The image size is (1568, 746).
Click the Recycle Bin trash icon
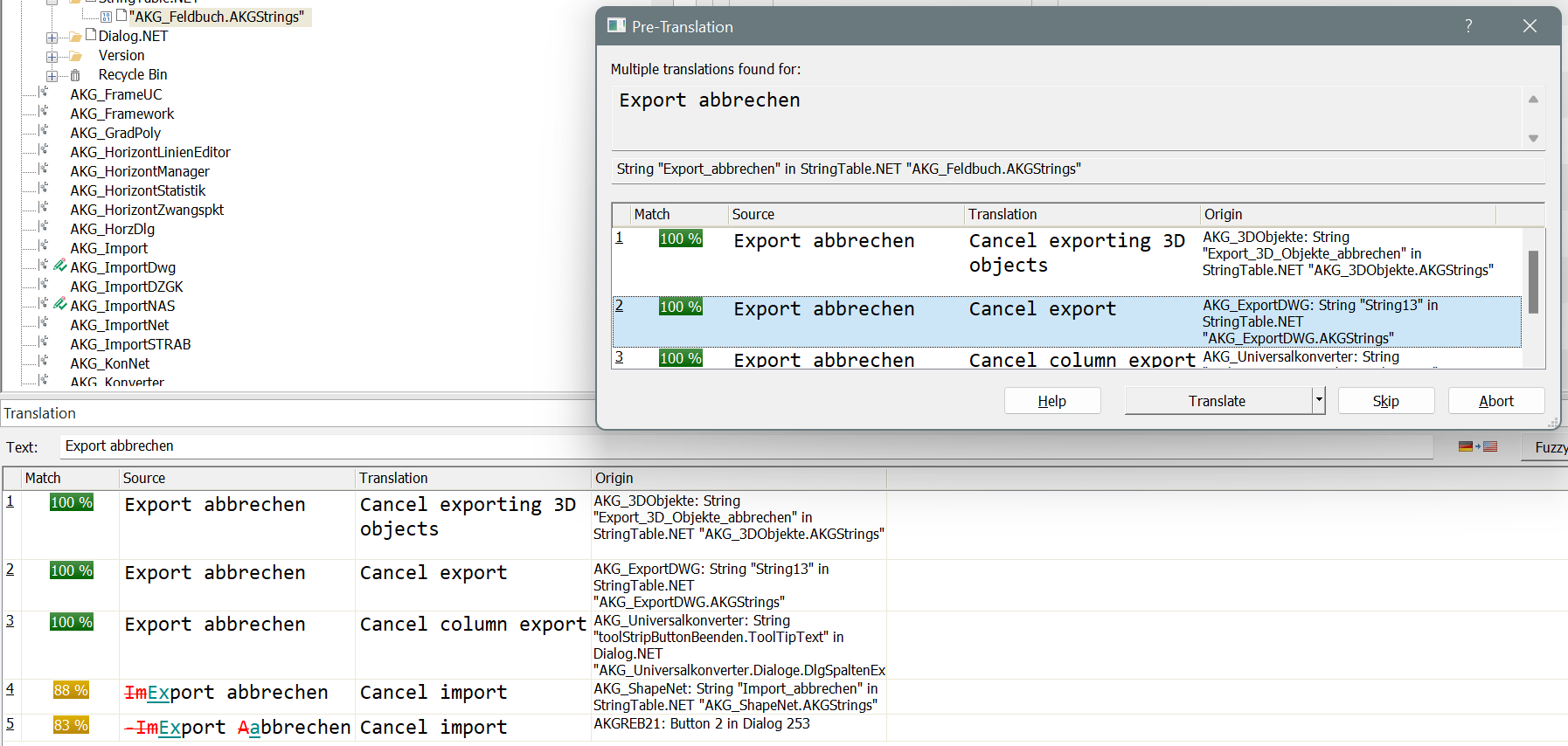pos(75,75)
